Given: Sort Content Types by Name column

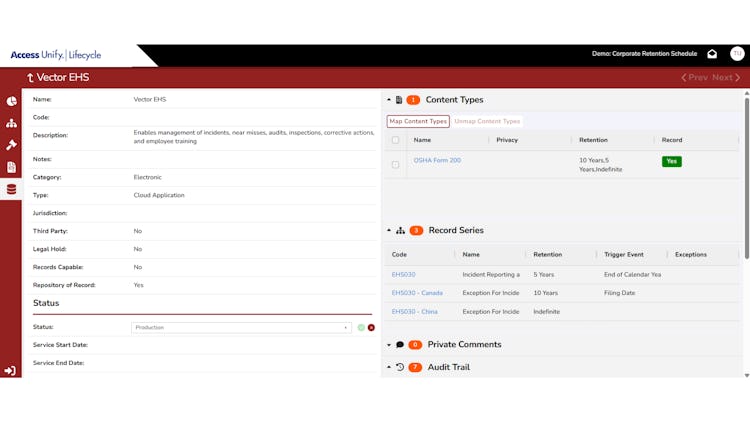Looking at the screenshot, I should click(x=422, y=140).
